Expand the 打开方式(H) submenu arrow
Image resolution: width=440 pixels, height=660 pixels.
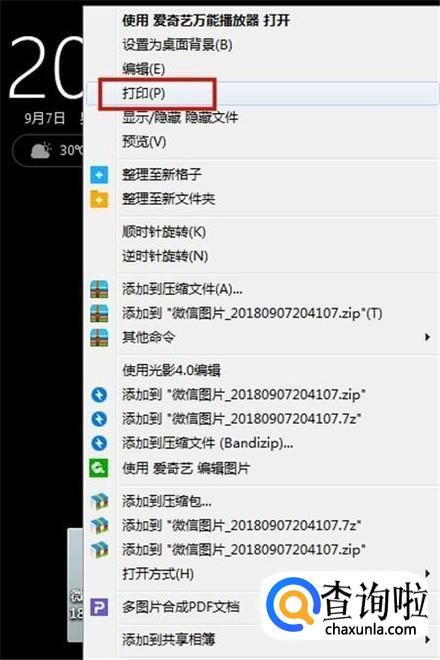point(427,573)
